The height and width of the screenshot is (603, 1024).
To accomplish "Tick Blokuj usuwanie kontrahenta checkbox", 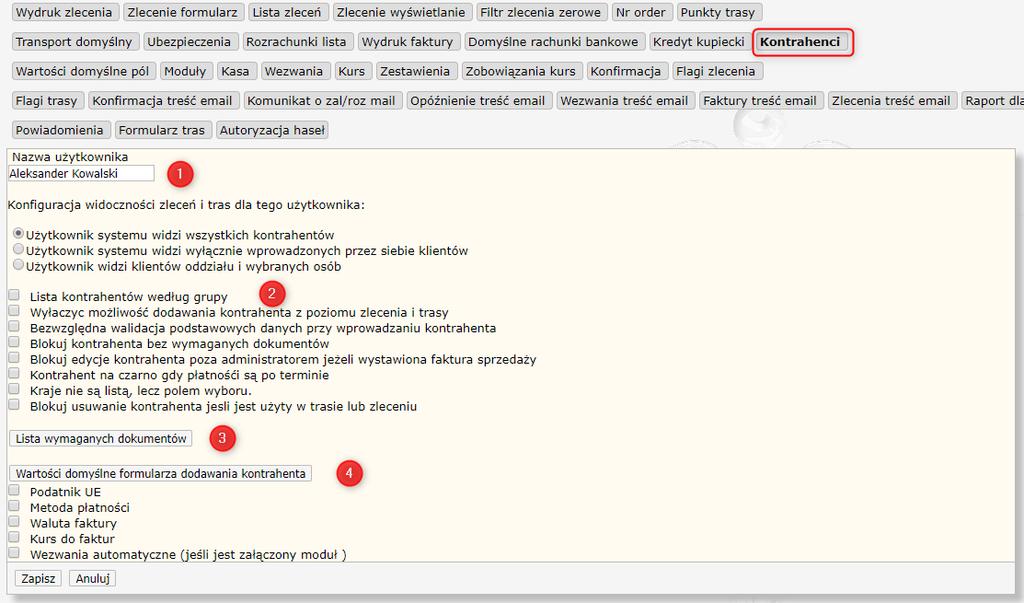I will tap(14, 405).
